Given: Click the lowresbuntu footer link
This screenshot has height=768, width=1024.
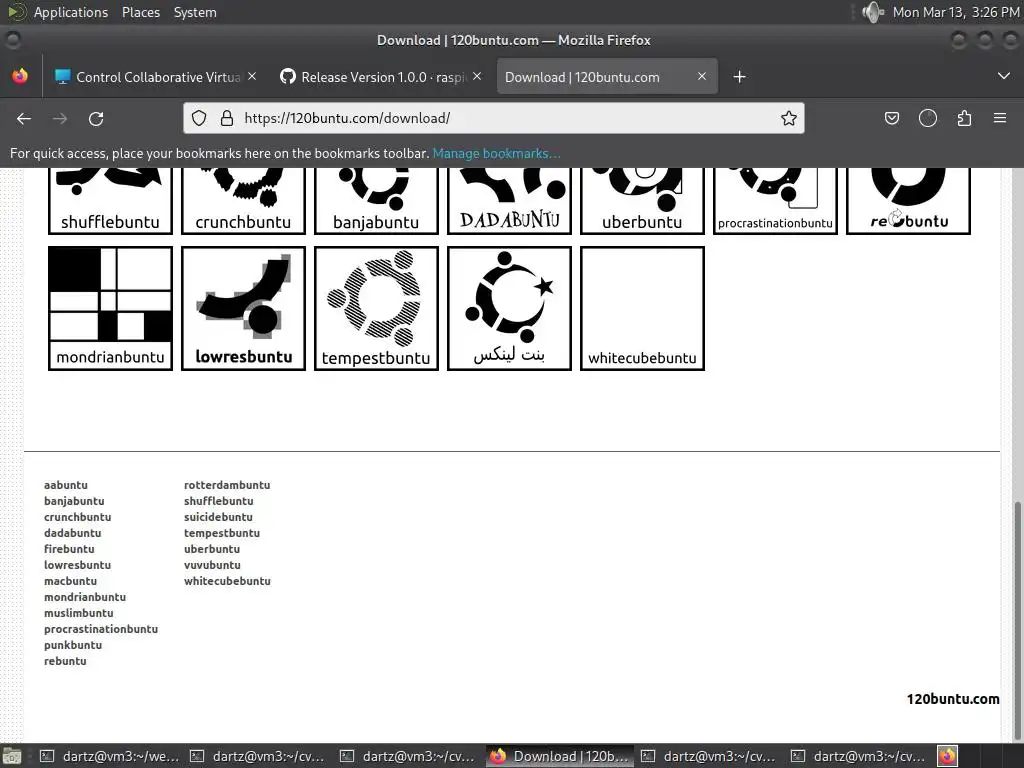Looking at the screenshot, I should tap(77, 565).
